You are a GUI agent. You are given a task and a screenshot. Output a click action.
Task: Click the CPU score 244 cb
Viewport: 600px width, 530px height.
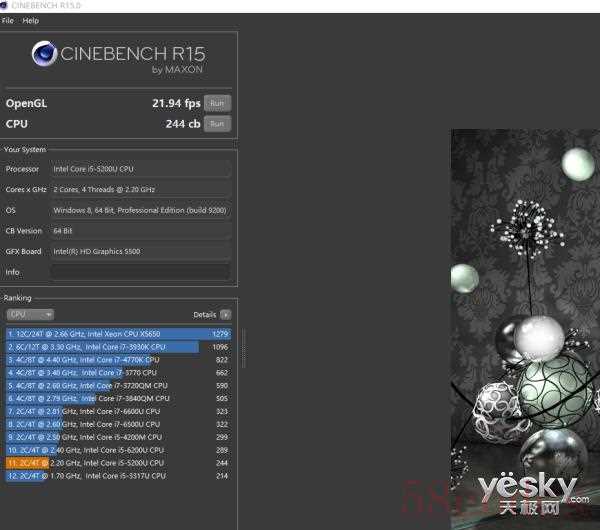tap(183, 124)
